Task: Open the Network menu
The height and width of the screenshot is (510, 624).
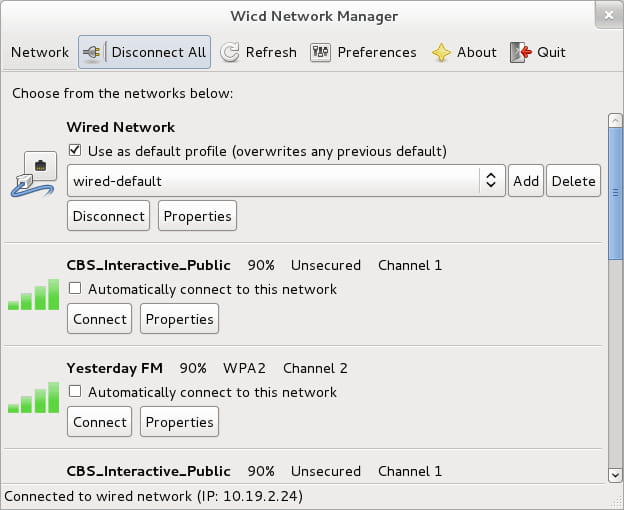Action: pyautogui.click(x=40, y=52)
